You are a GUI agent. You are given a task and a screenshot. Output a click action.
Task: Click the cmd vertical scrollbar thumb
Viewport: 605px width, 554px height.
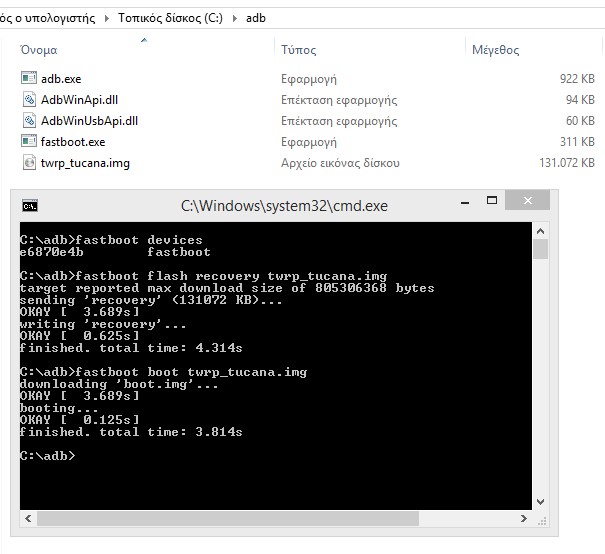point(541,249)
